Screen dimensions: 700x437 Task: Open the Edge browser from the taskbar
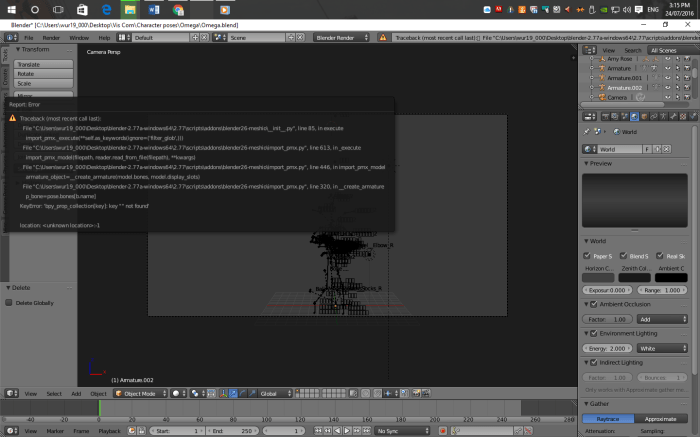pyautogui.click(x=105, y=9)
